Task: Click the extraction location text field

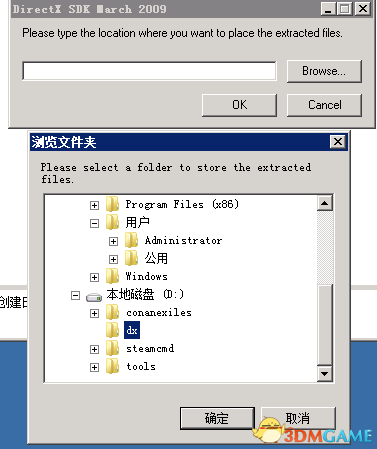Action: [x=149, y=71]
